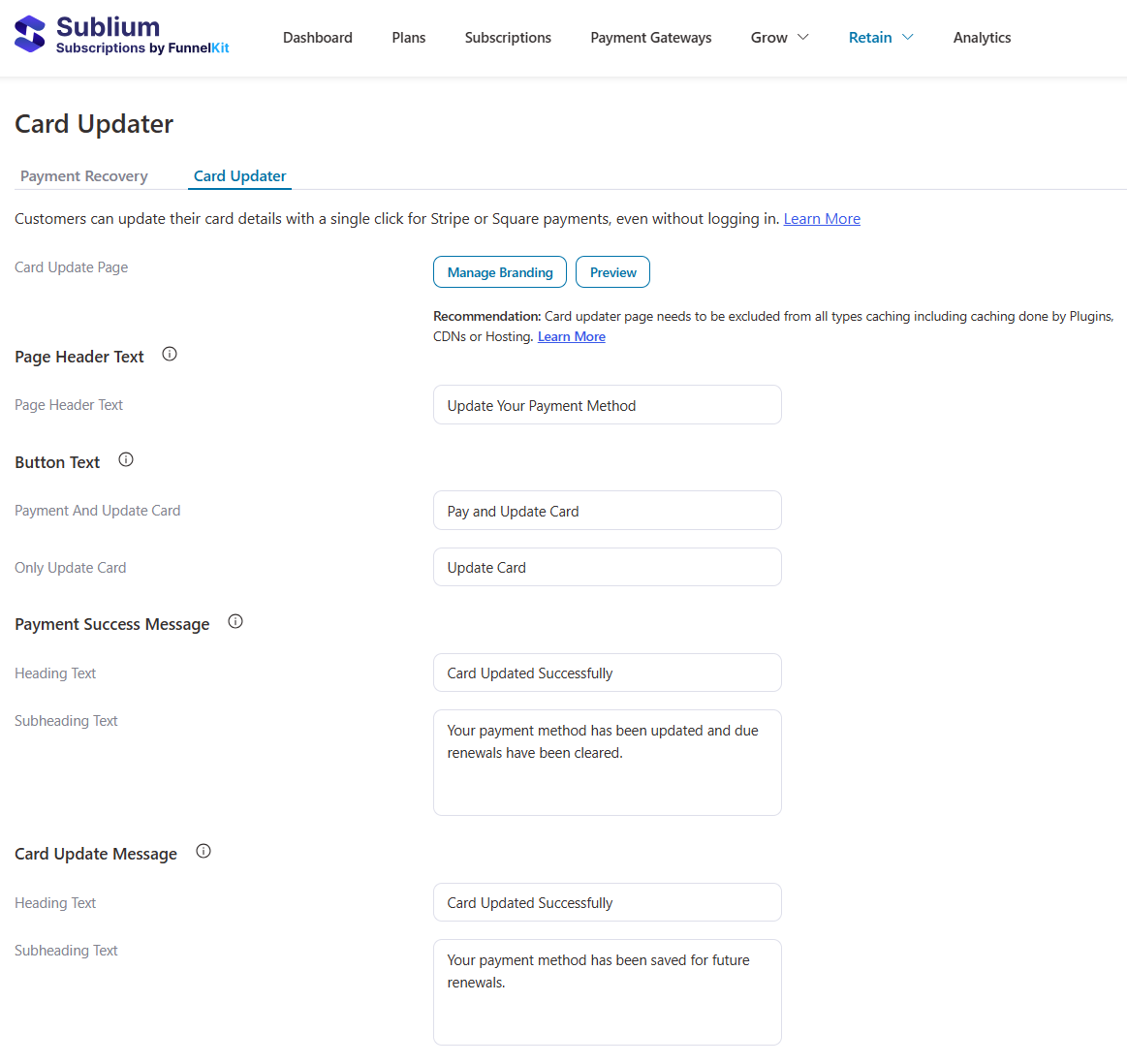Open info icon beside Card Update Message
The height and width of the screenshot is (1064, 1127).
click(203, 851)
